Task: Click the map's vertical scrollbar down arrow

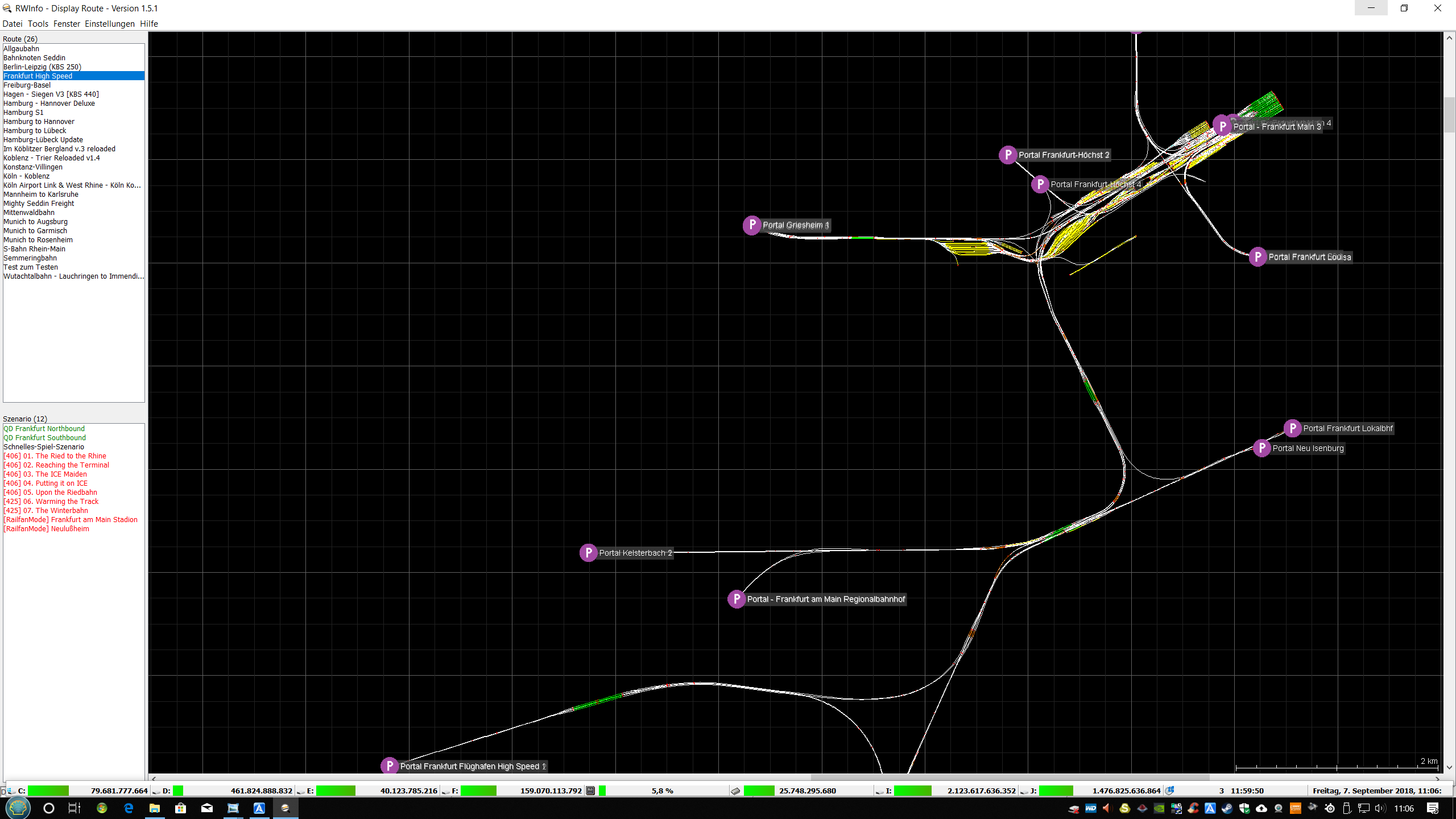Action: pos(1449,767)
